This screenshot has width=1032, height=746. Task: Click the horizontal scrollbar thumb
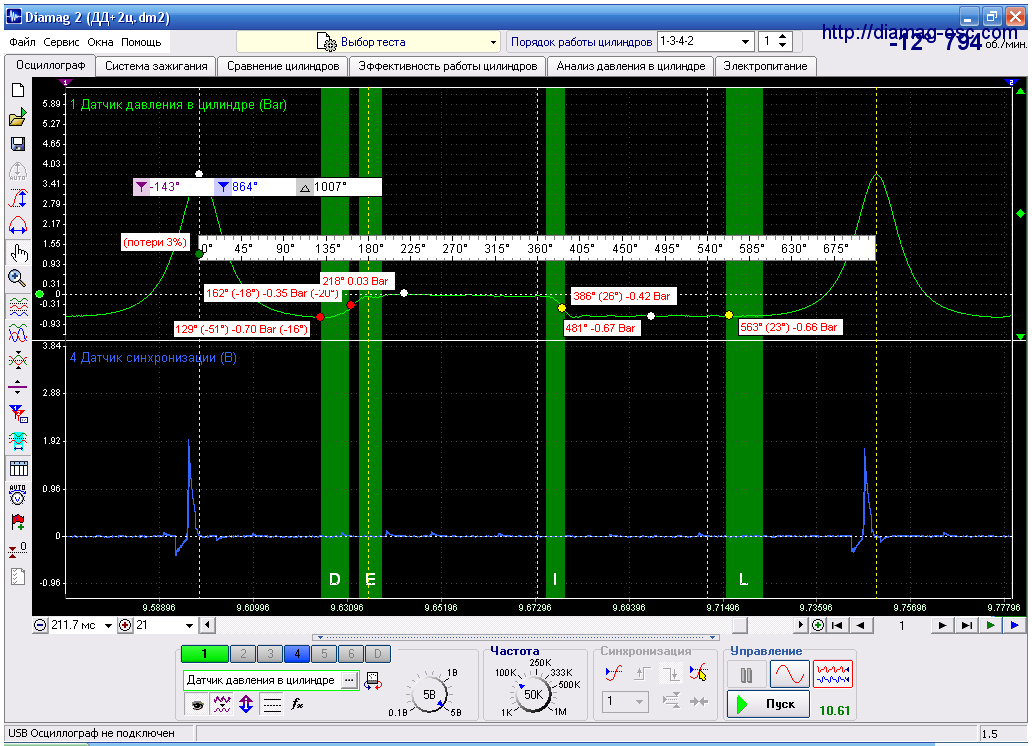[740, 625]
